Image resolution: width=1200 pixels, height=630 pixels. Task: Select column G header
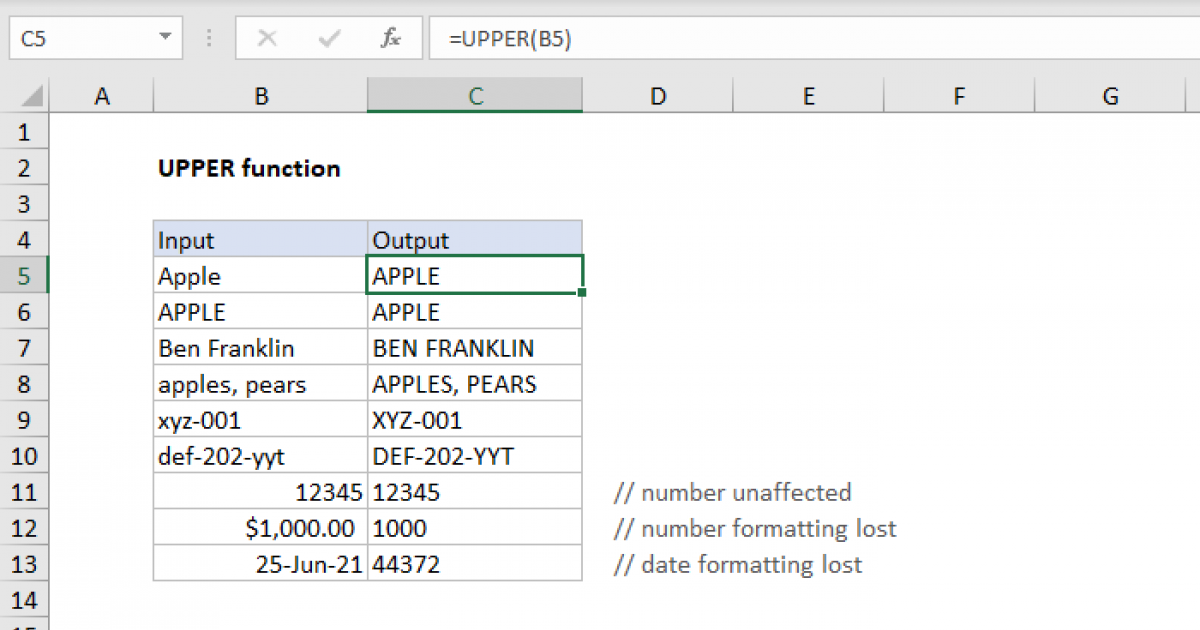(x=1110, y=96)
